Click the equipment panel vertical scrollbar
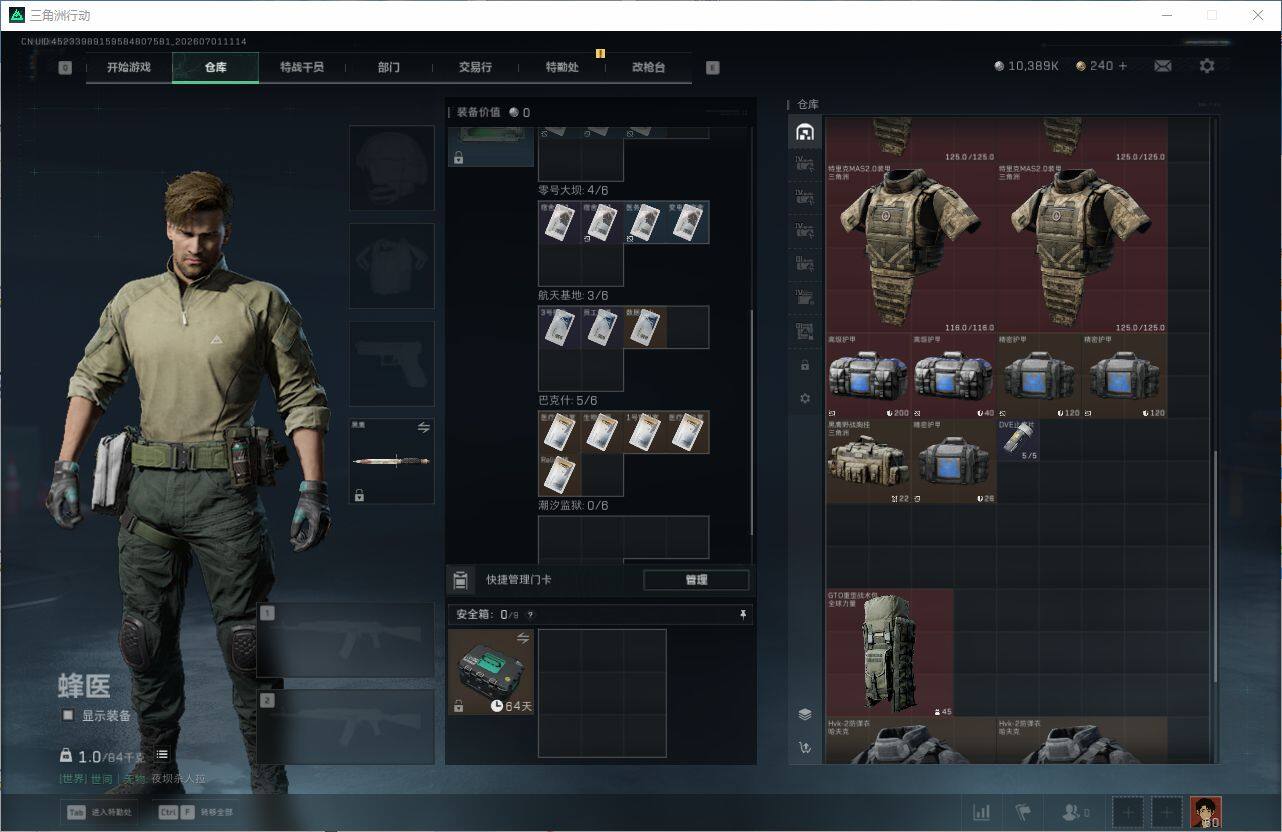1282x832 pixels. click(x=752, y=420)
